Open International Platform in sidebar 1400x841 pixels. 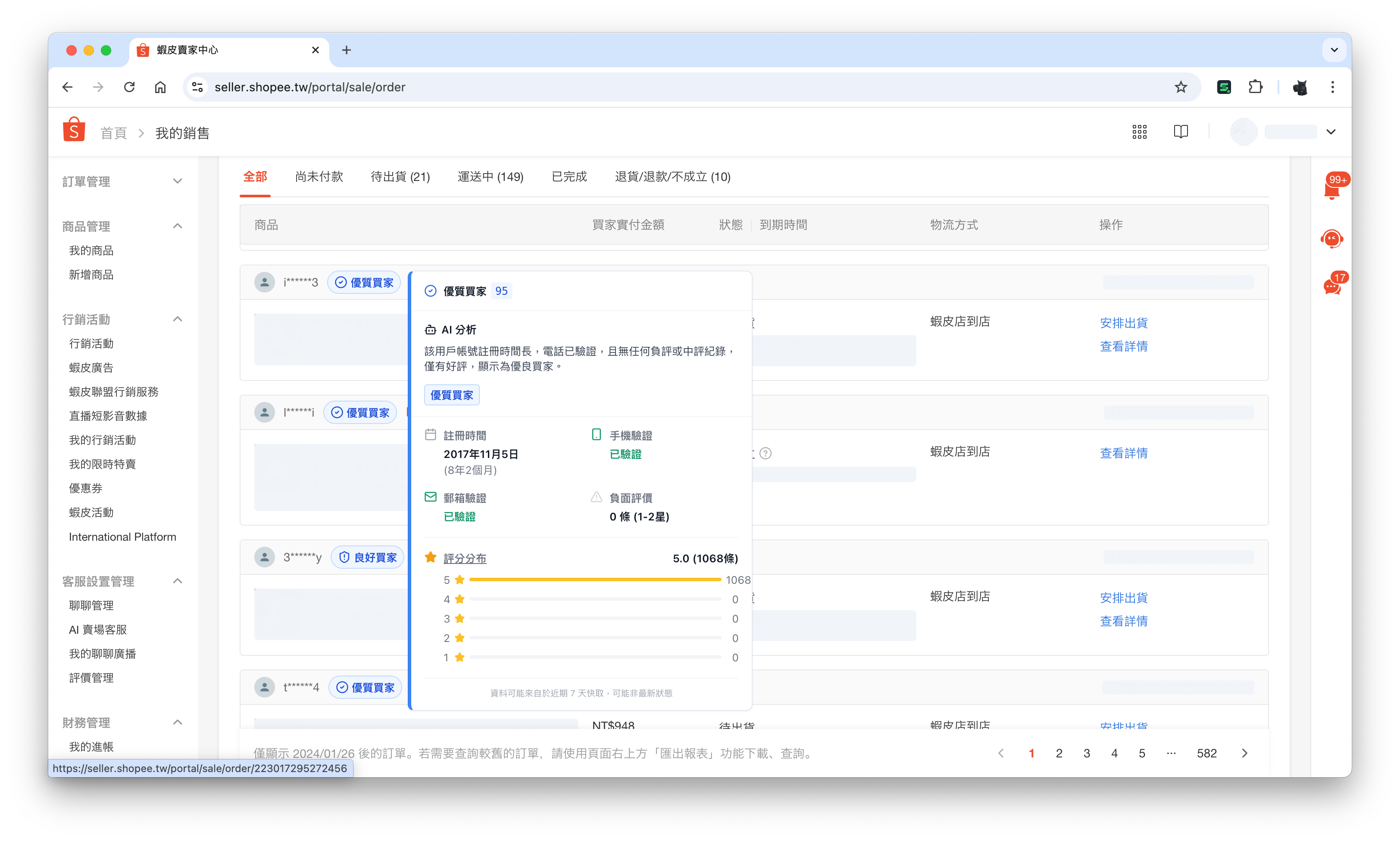[122, 537]
